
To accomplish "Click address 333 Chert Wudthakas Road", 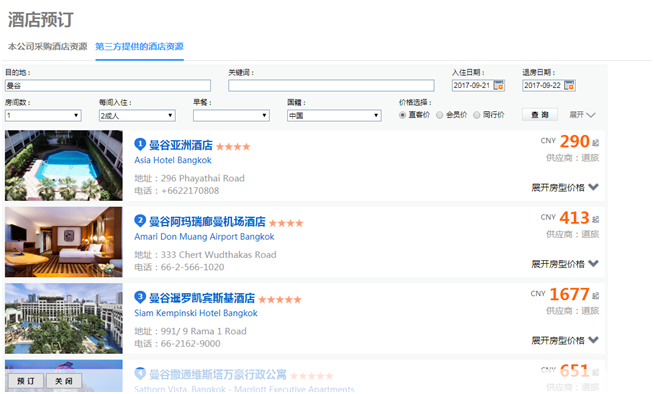I will (x=219, y=255).
